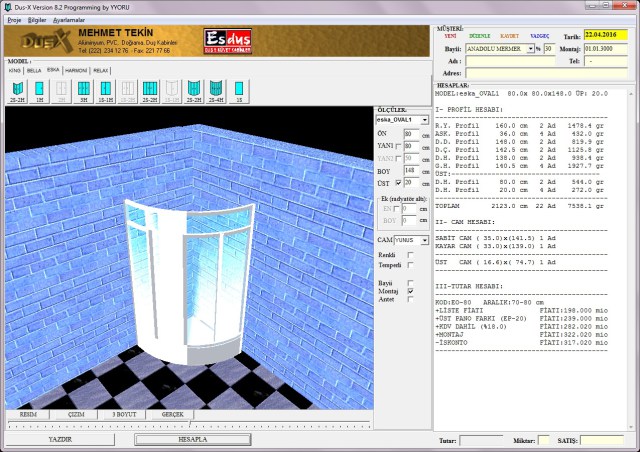The image size is (640, 452).
Task: Select the 2S-2H shower model icon
Action: 18,89
